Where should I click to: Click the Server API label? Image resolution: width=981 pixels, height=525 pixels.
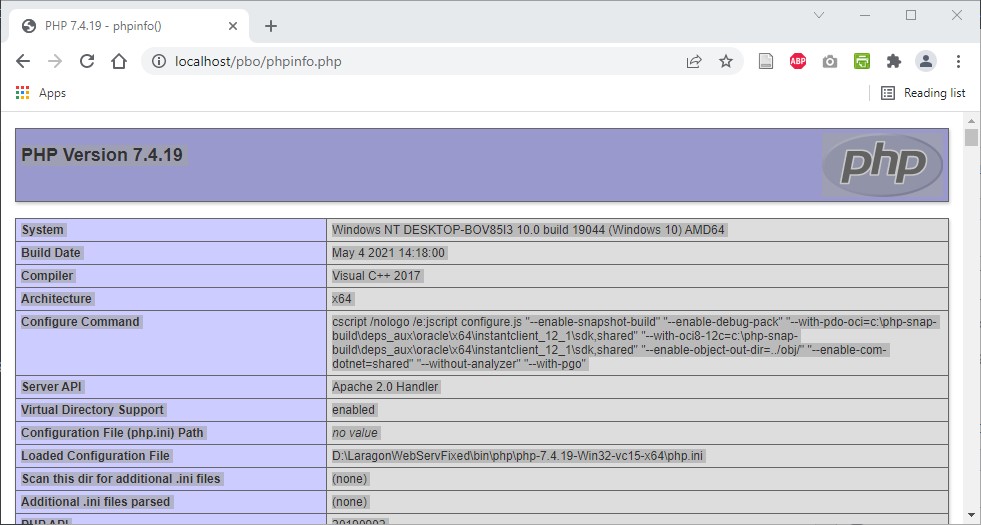51,387
